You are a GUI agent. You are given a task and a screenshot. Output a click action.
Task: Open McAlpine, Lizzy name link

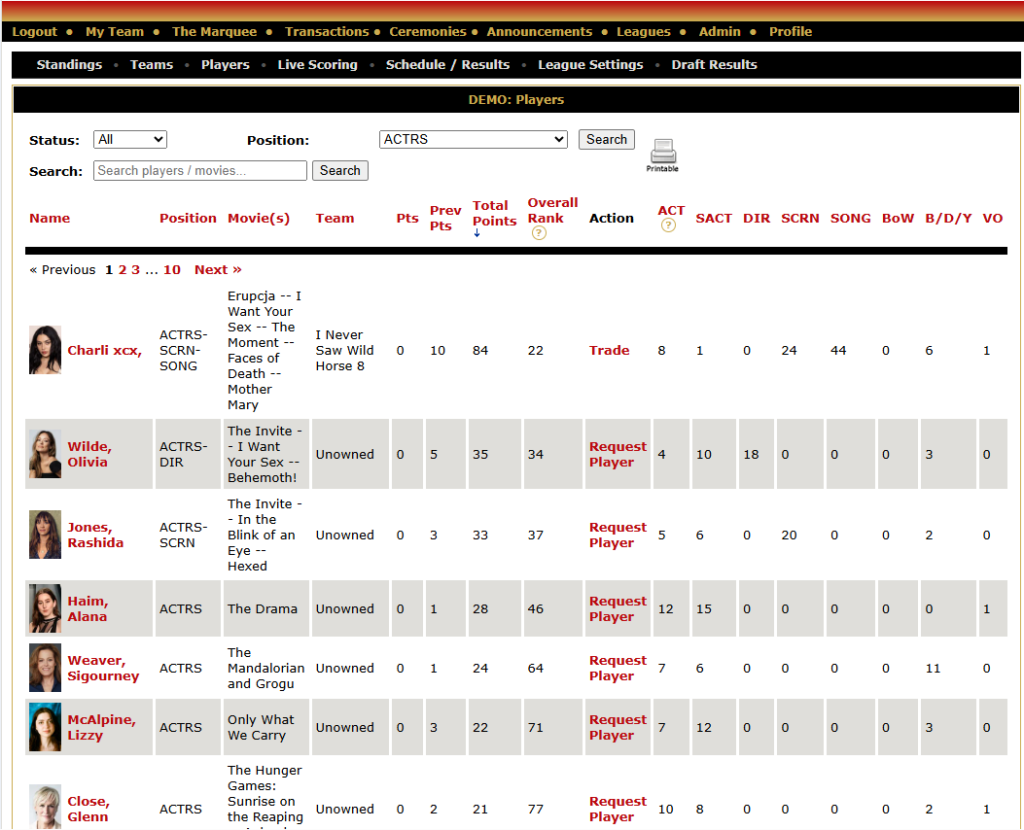tap(101, 727)
